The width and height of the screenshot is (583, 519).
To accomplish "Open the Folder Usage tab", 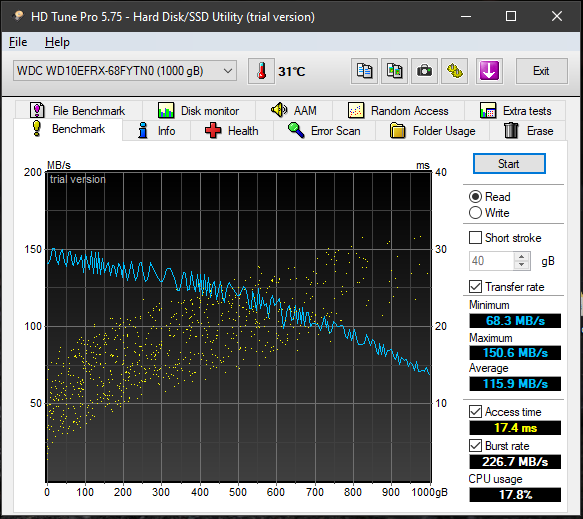I will coord(433,130).
